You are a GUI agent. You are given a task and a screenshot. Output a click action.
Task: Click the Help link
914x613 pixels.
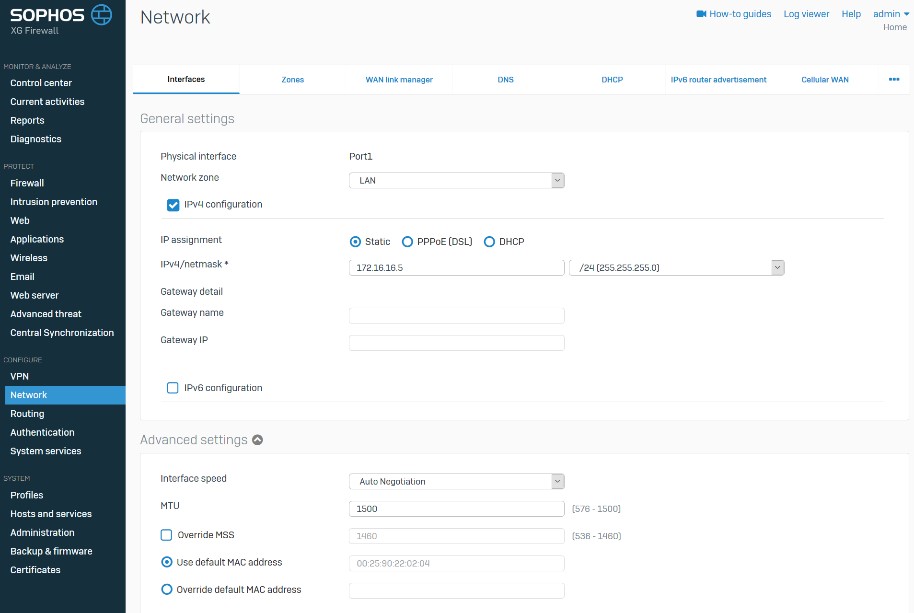pos(851,14)
